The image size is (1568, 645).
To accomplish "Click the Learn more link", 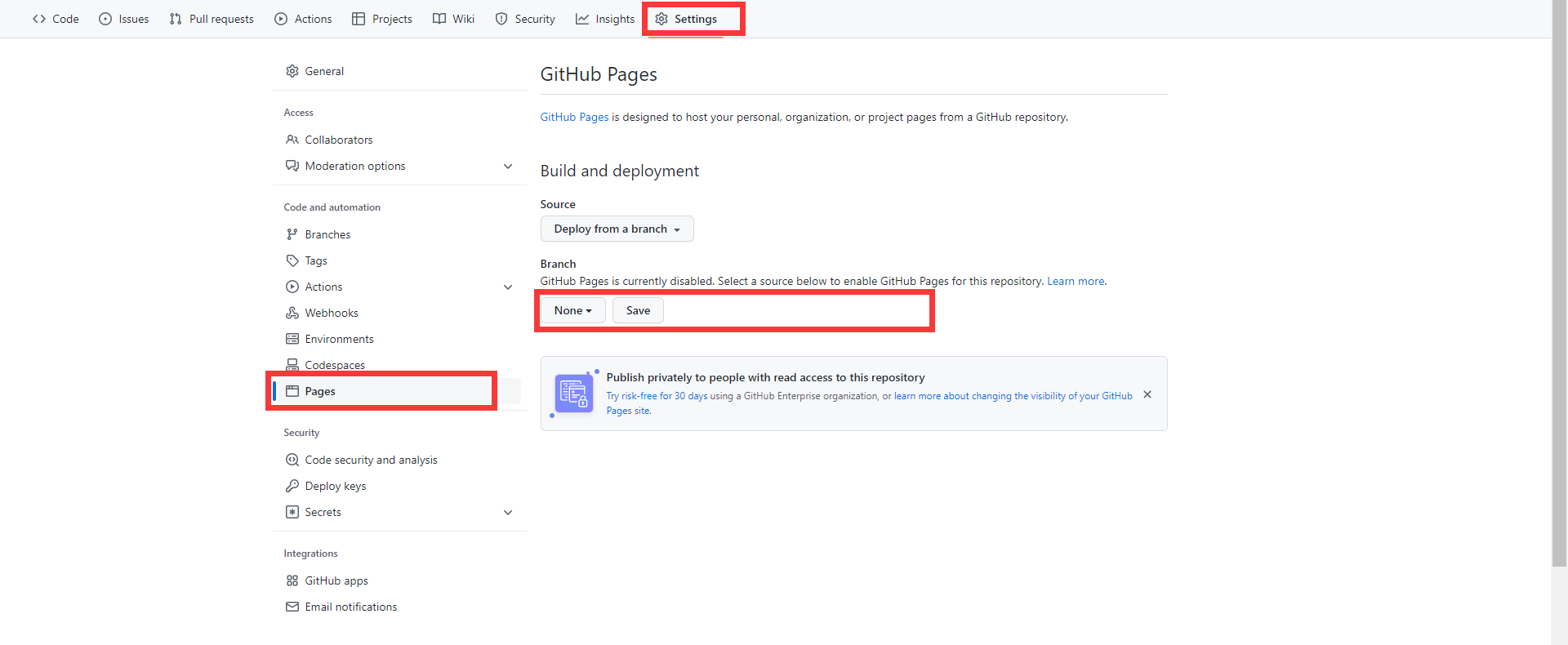I will pyautogui.click(x=1076, y=281).
